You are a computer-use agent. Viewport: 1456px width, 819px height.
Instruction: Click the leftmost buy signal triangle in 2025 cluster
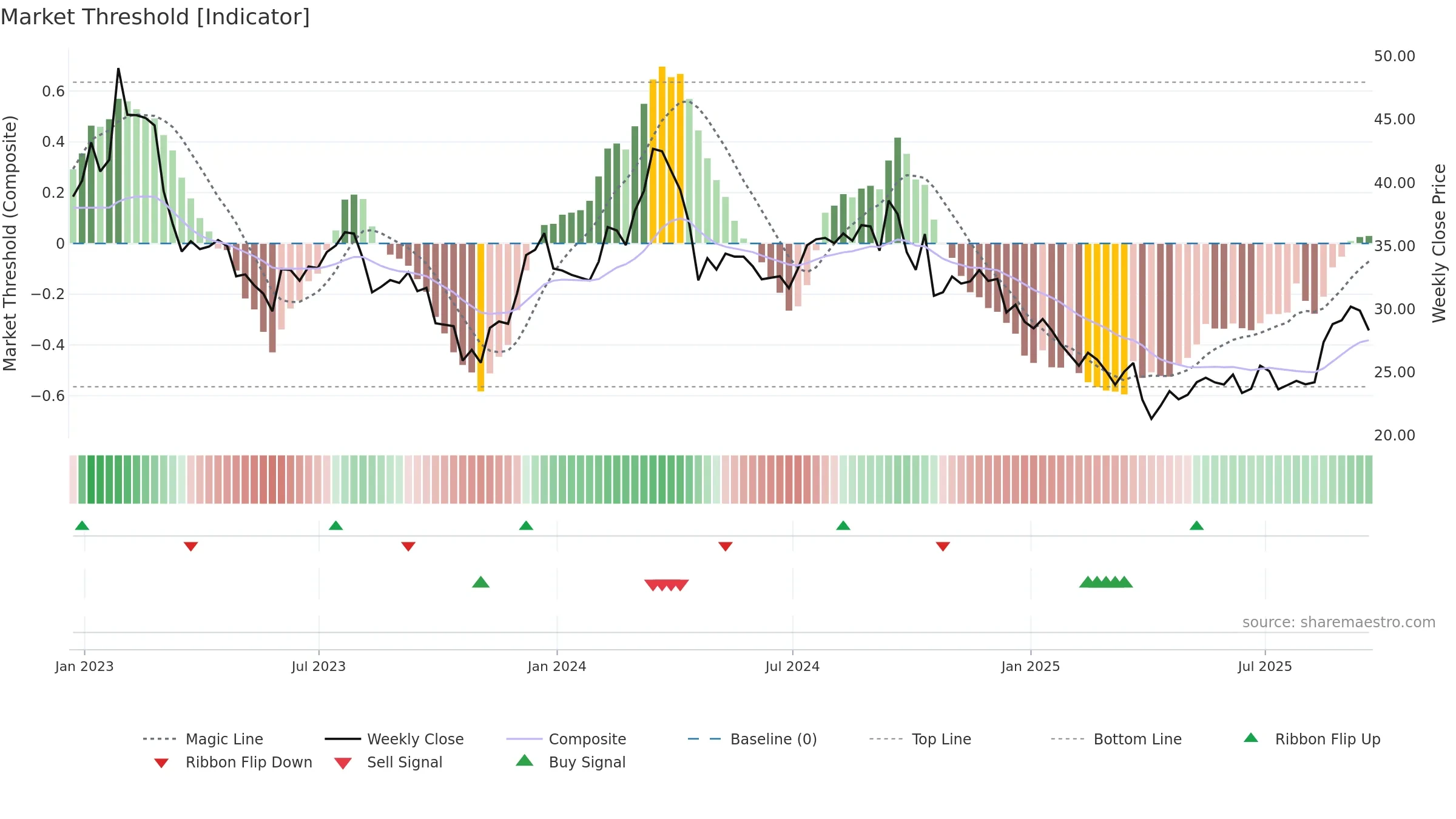(x=1087, y=582)
